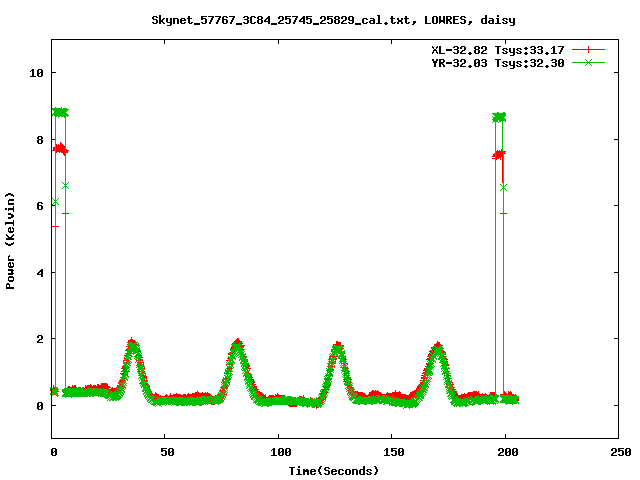The height and width of the screenshot is (480, 640).
Task: Click the red XL legend line sample
Action: click(588, 50)
